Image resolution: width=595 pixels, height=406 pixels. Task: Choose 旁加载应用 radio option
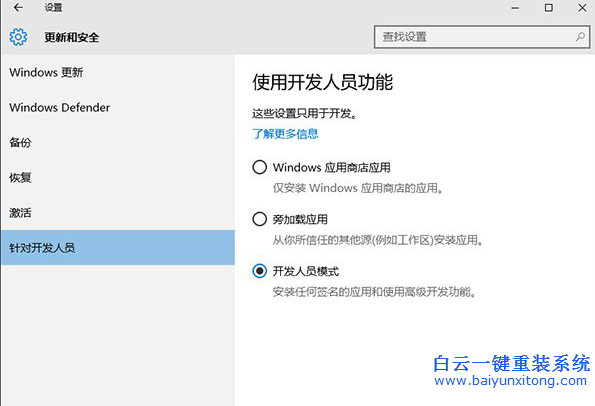(260, 219)
